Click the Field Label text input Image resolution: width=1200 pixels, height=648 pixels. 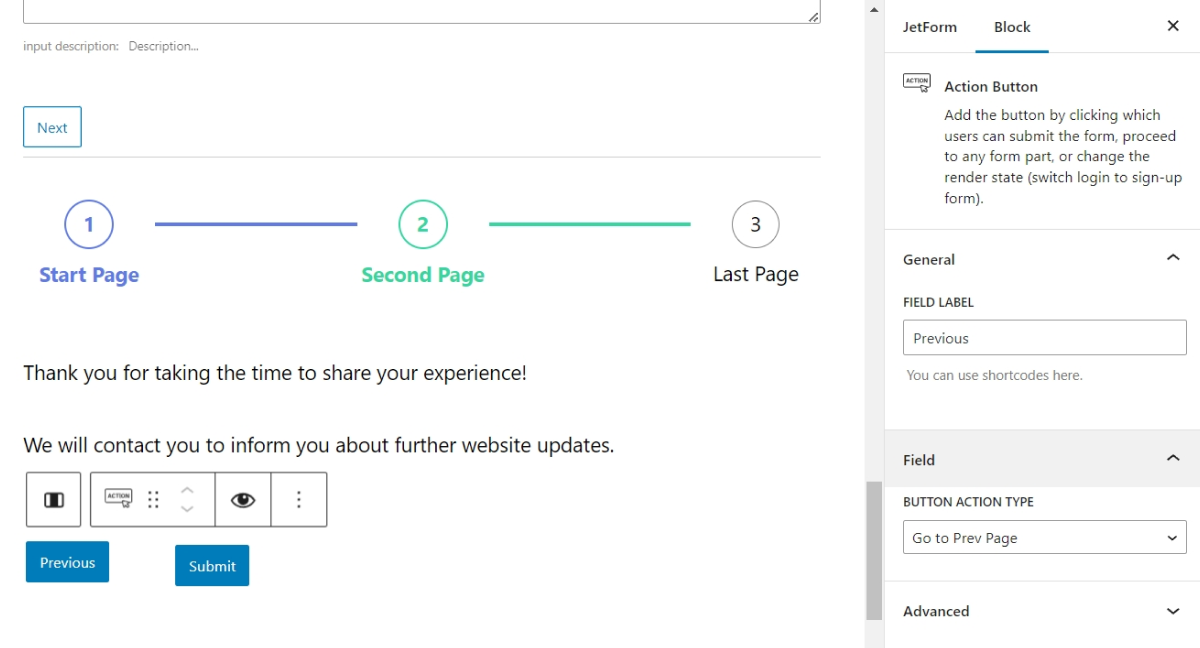click(x=1044, y=338)
